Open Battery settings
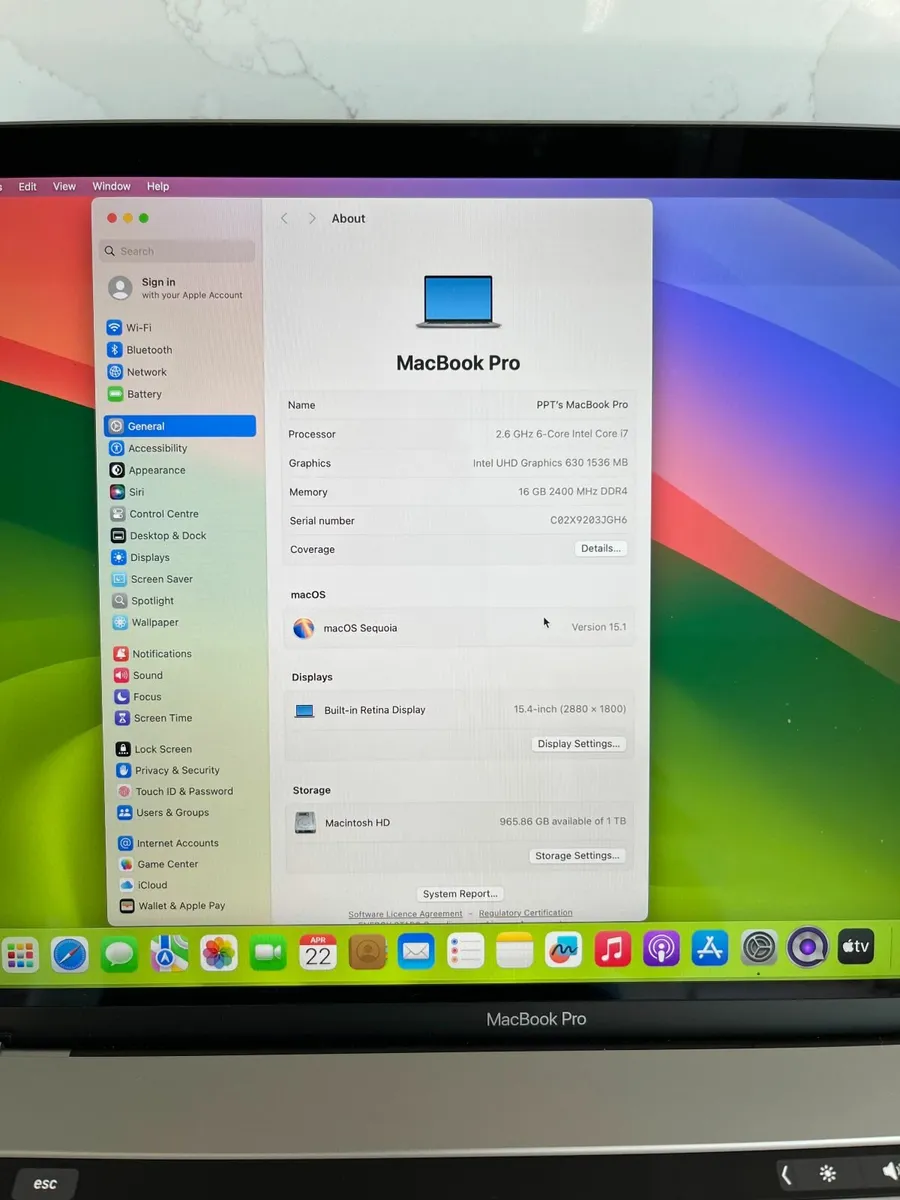The height and width of the screenshot is (1200, 900). tap(134, 394)
